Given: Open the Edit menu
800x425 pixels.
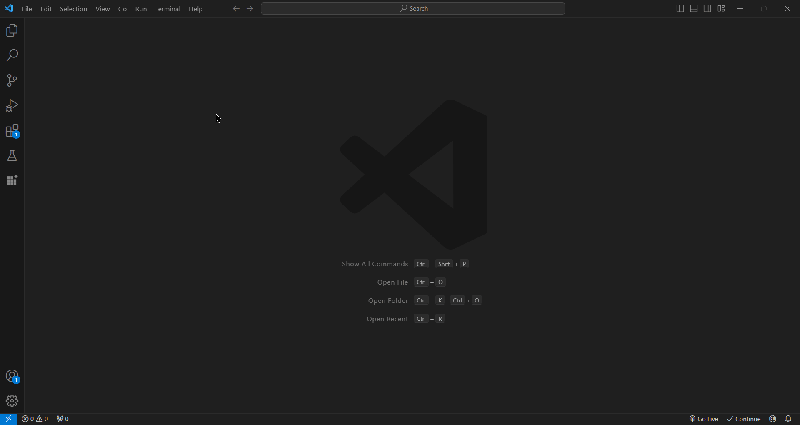Looking at the screenshot, I should pos(46,9).
